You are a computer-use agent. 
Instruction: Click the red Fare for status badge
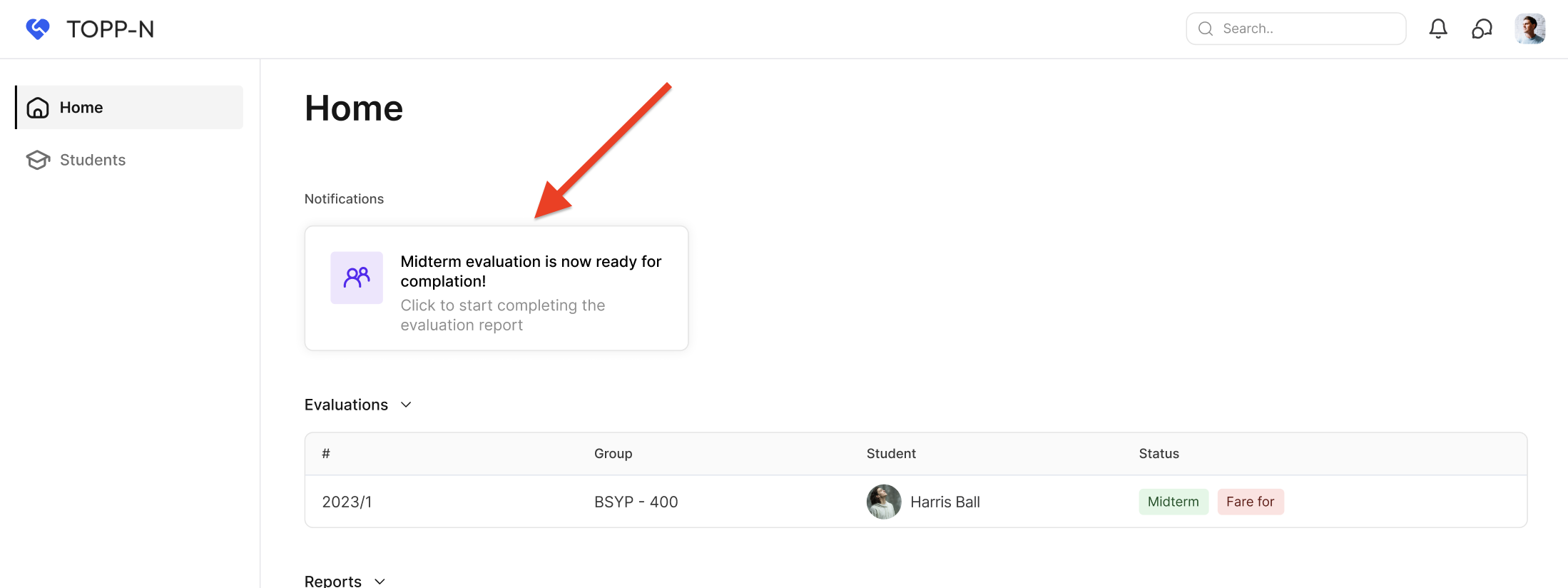click(x=1250, y=502)
